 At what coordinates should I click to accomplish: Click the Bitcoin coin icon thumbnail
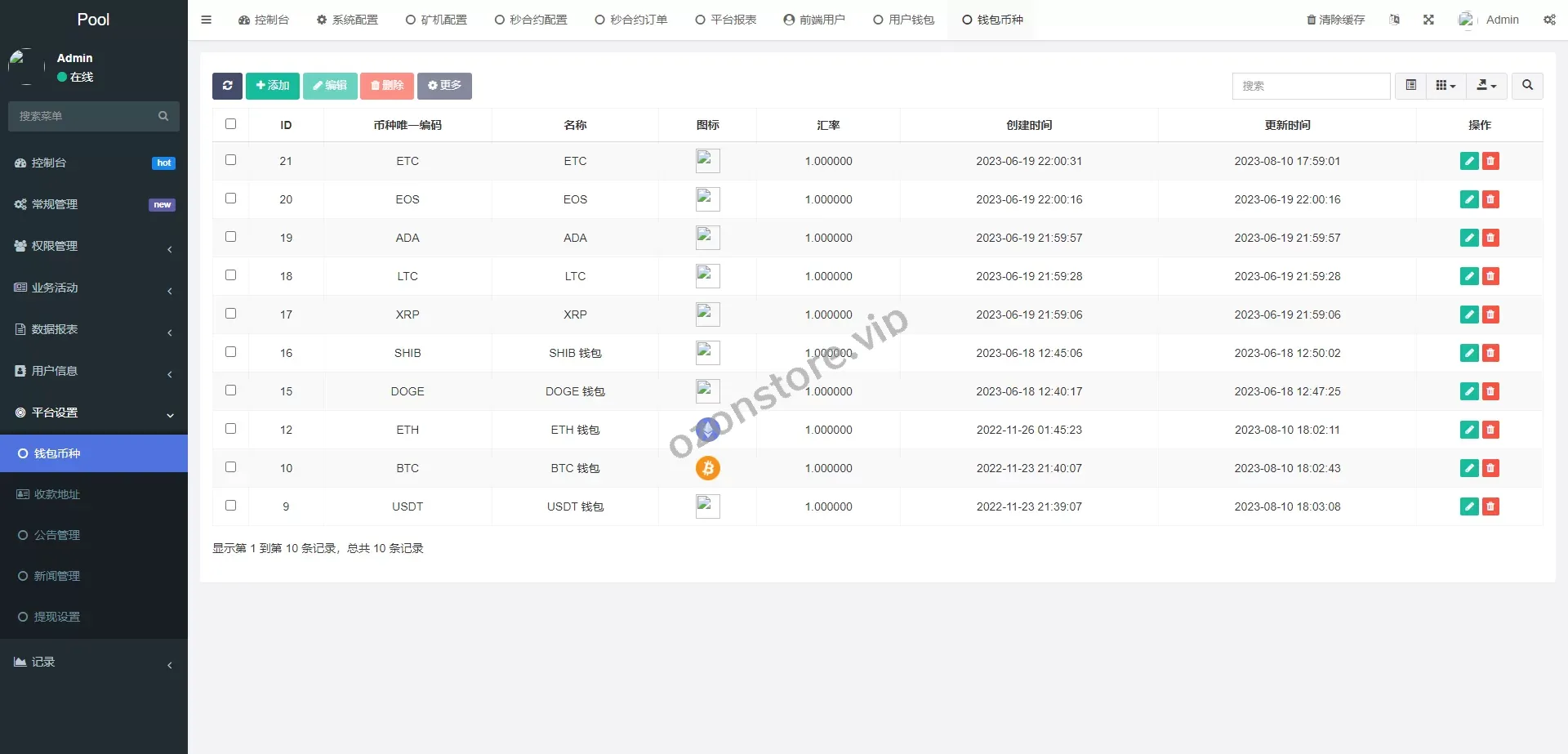(707, 468)
